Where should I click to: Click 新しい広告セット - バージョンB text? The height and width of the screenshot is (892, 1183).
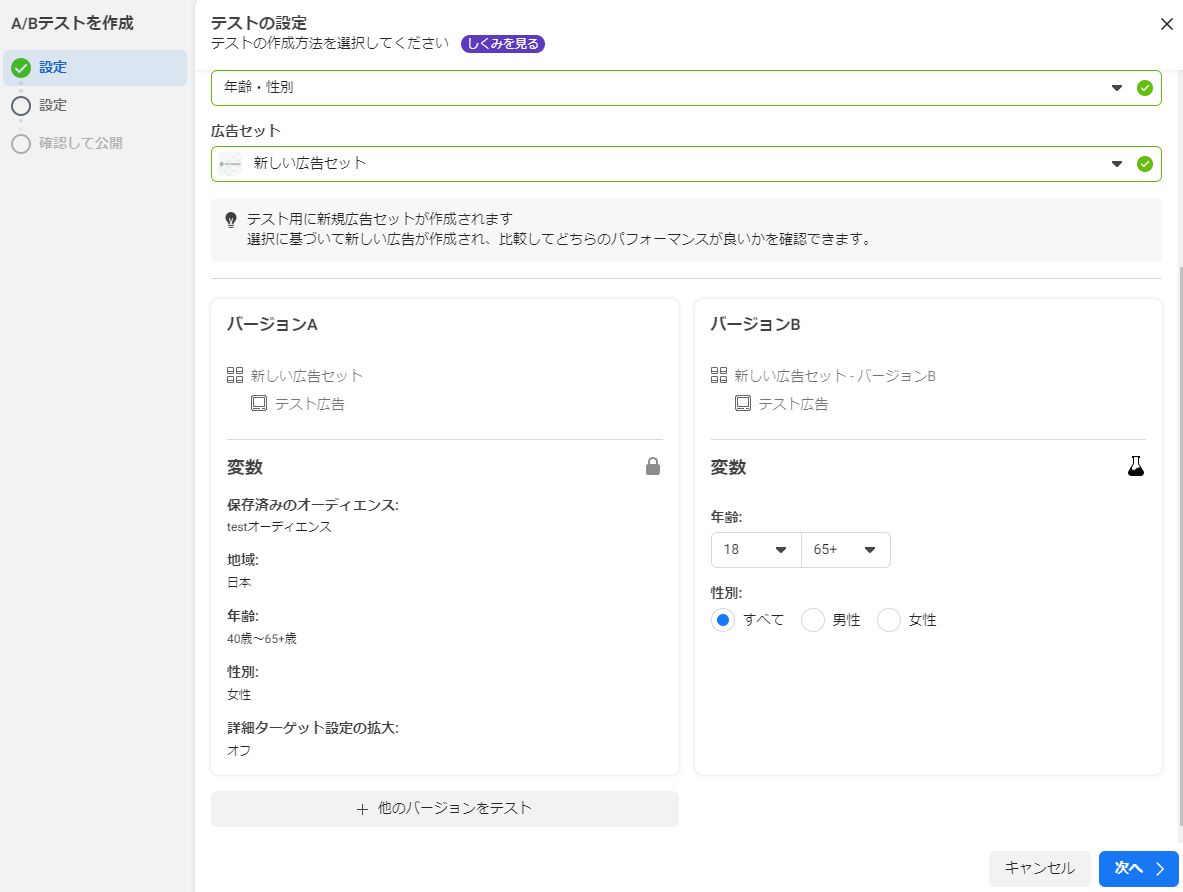click(834, 376)
